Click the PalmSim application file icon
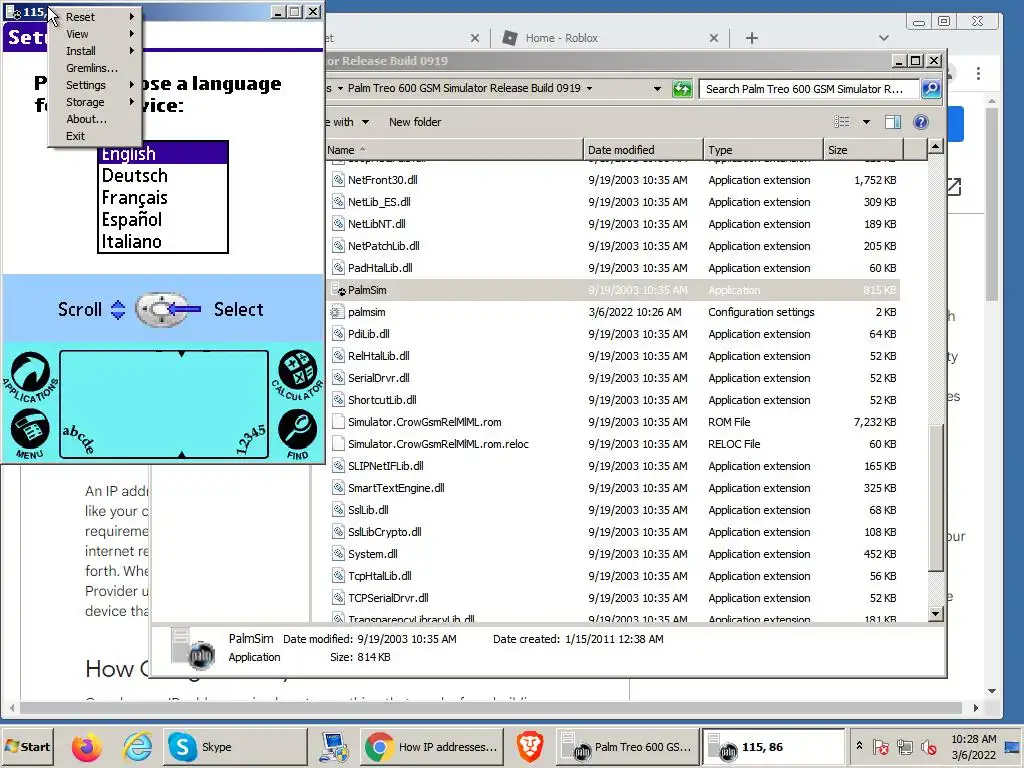The image size is (1024, 768). tap(338, 290)
